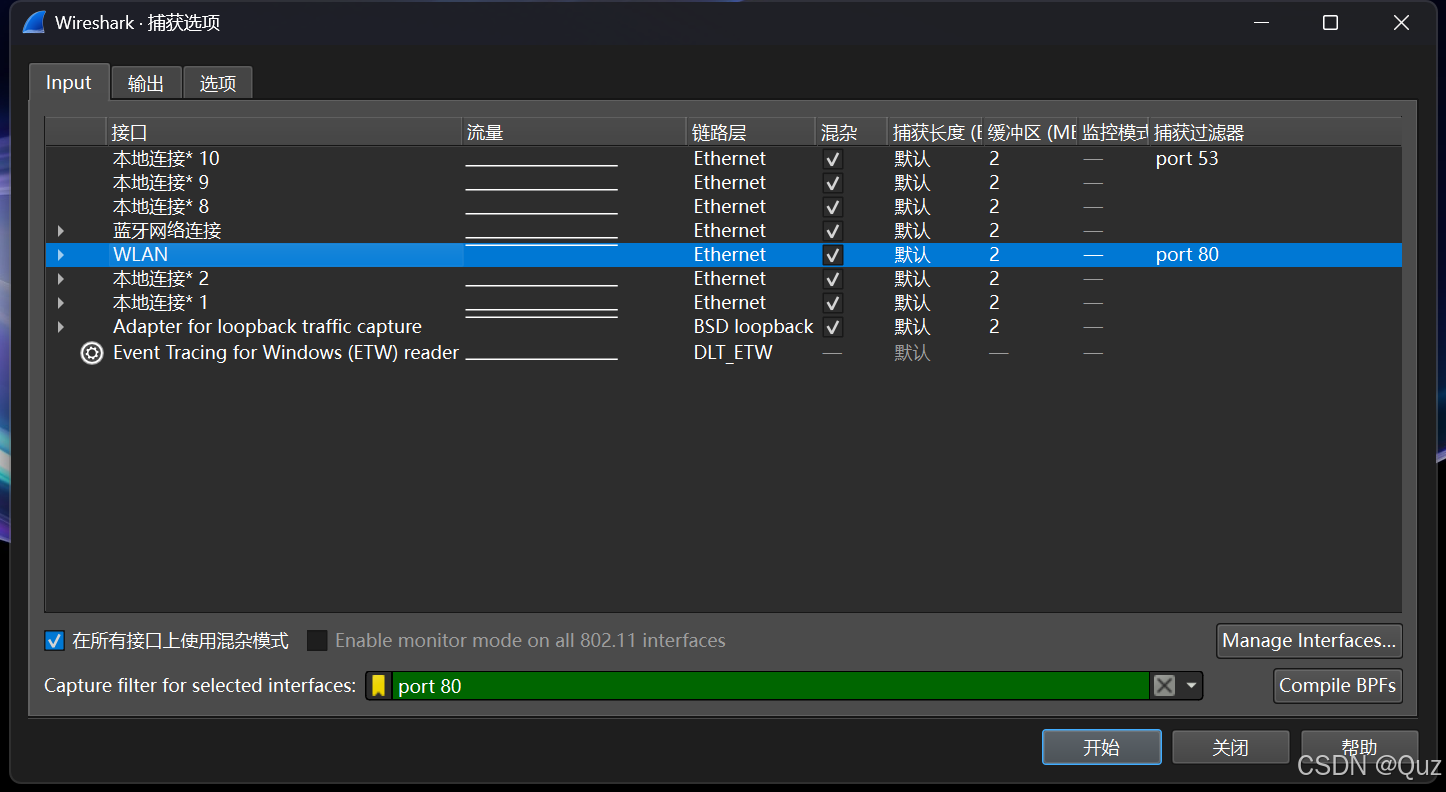Click the Wireshark shark fin title icon
This screenshot has width=1446, height=792.
coord(34,22)
